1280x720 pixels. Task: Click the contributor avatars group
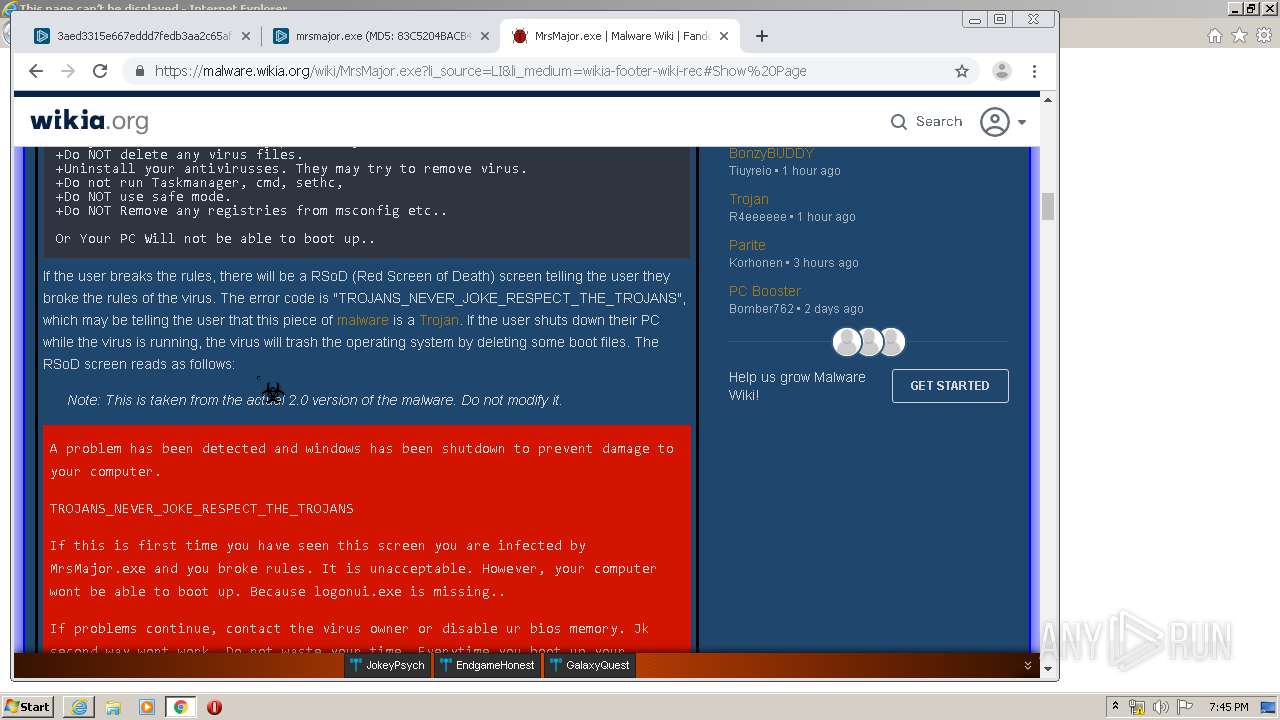[869, 342]
